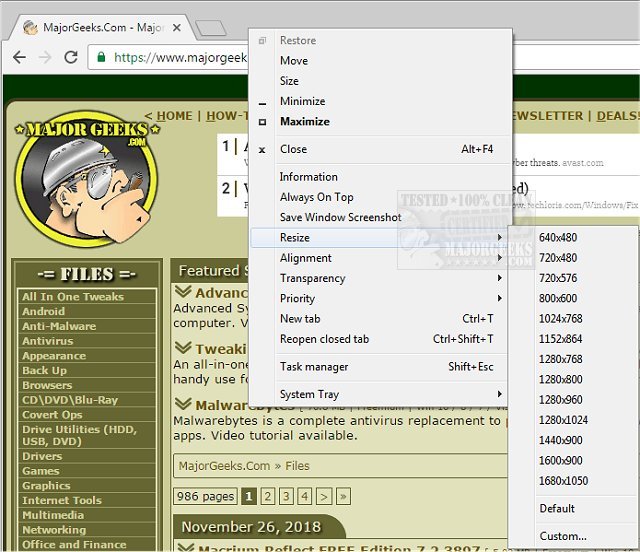Select Save Window Screenshot option
This screenshot has width=640, height=552.
tap(340, 217)
